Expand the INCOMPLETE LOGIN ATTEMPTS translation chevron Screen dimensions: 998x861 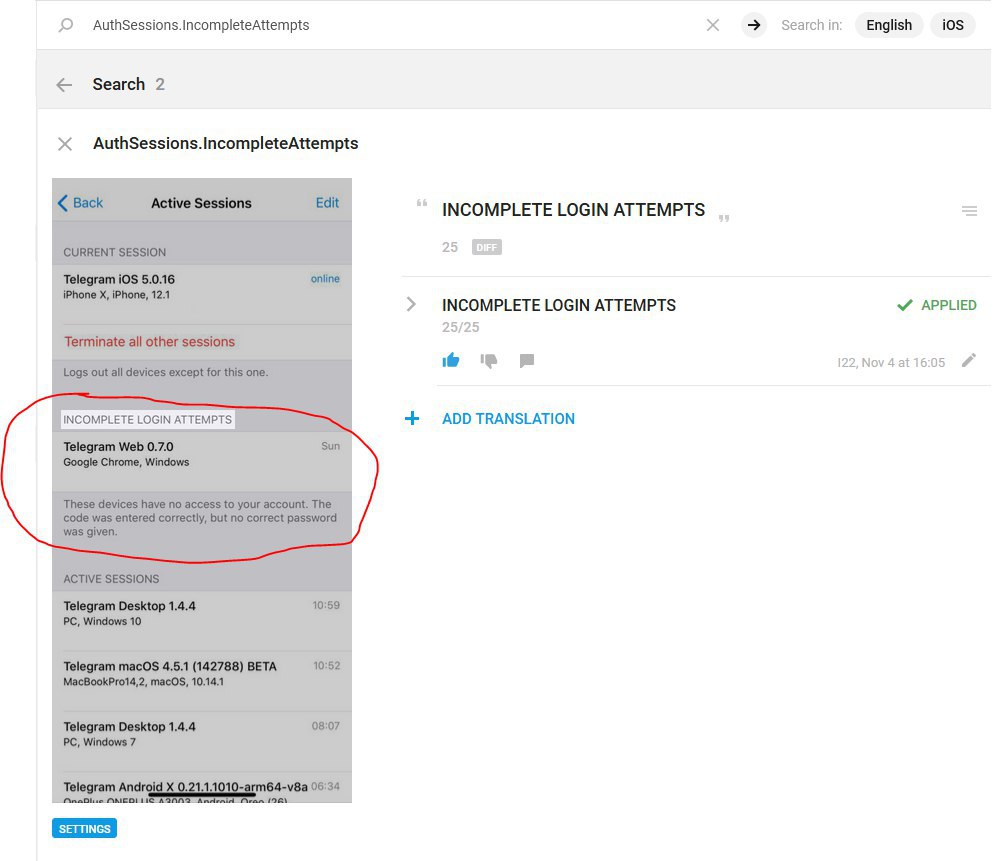click(x=411, y=304)
